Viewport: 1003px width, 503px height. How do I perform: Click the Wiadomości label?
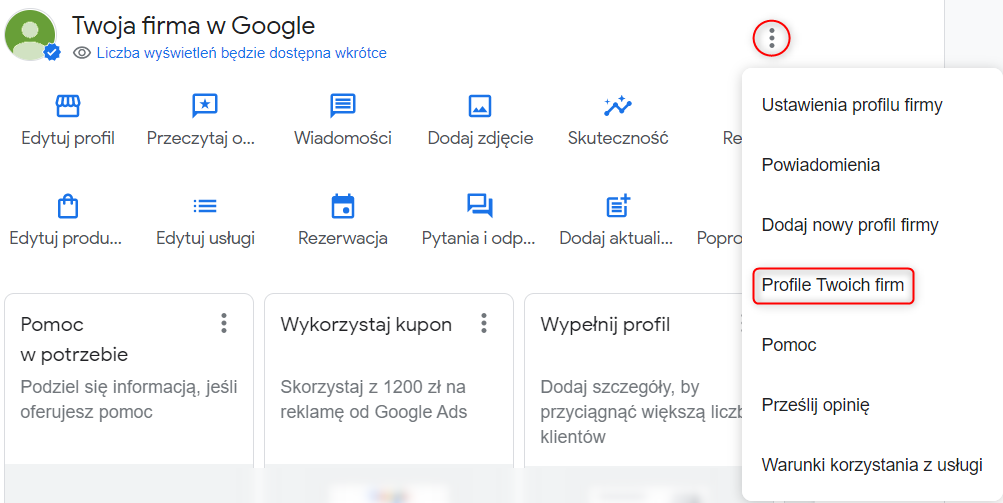click(343, 138)
